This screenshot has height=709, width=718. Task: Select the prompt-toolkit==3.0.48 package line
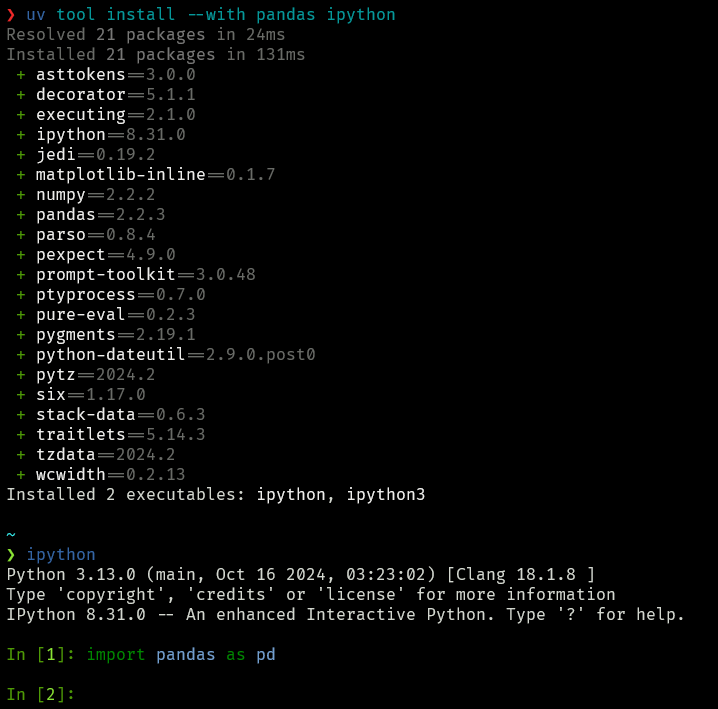coord(136,275)
